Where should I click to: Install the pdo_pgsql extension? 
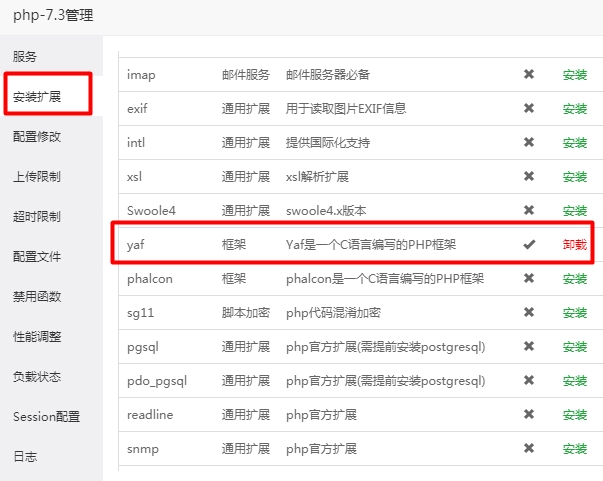(575, 381)
